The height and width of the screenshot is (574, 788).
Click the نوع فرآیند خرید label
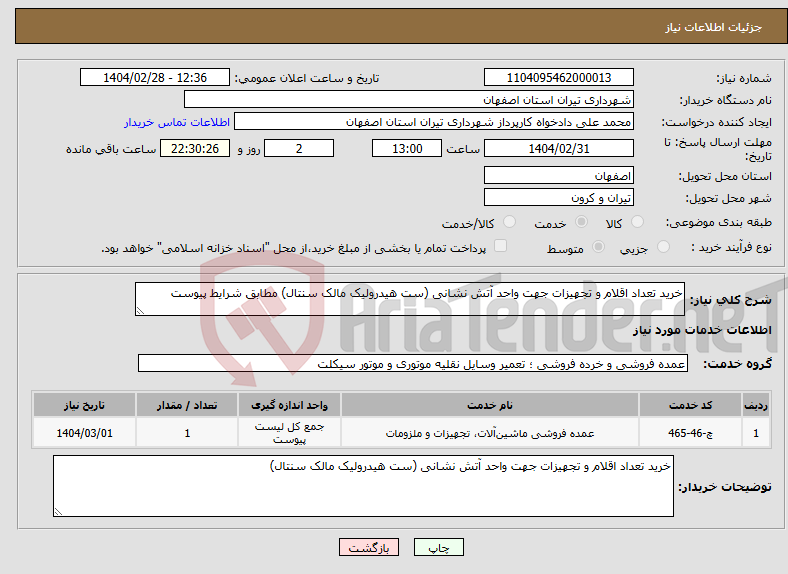[731, 247]
